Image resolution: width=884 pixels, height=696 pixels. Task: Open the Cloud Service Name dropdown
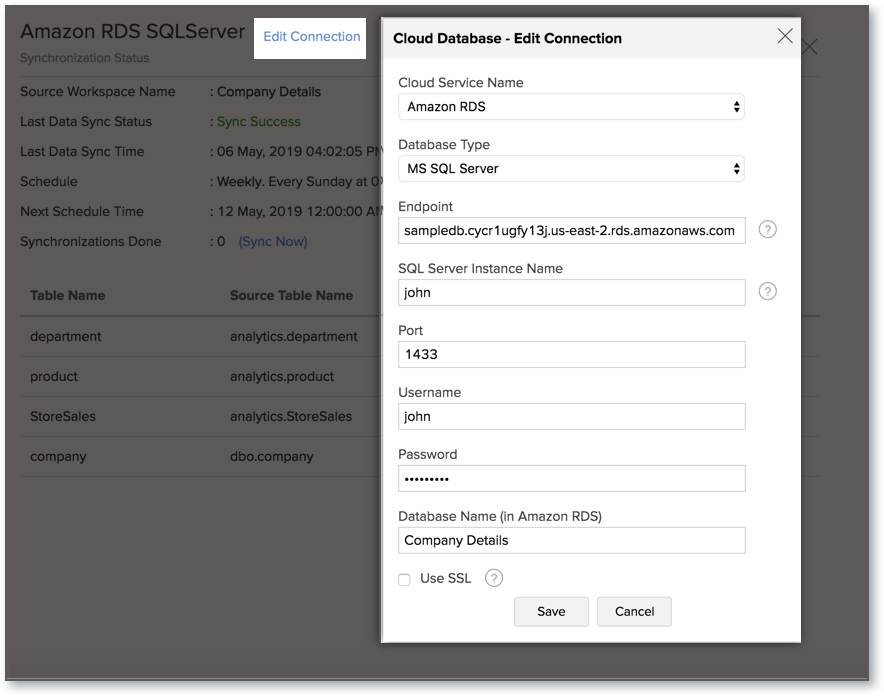pos(571,107)
